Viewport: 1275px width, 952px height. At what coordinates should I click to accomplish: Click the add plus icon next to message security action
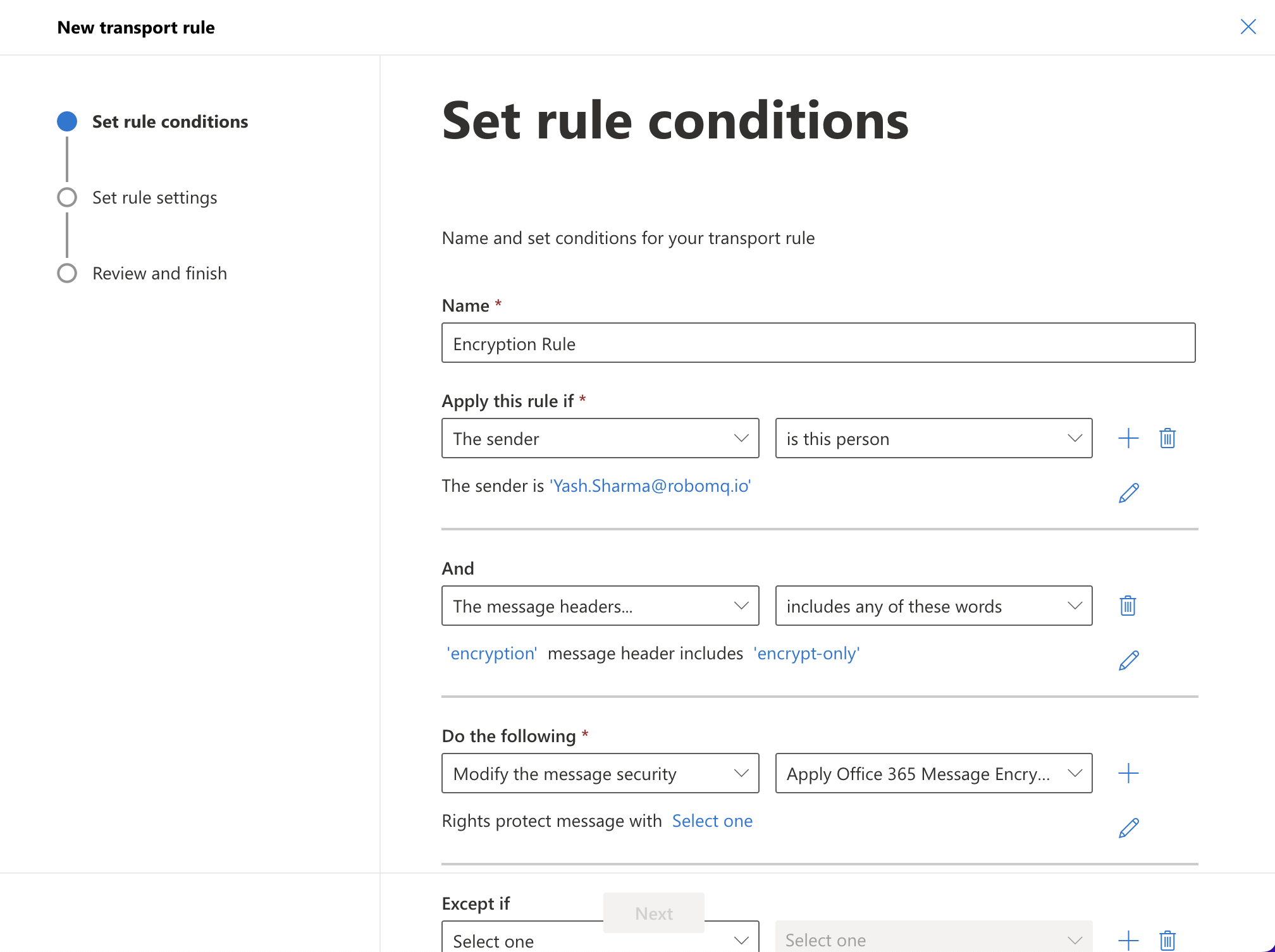[1128, 772]
